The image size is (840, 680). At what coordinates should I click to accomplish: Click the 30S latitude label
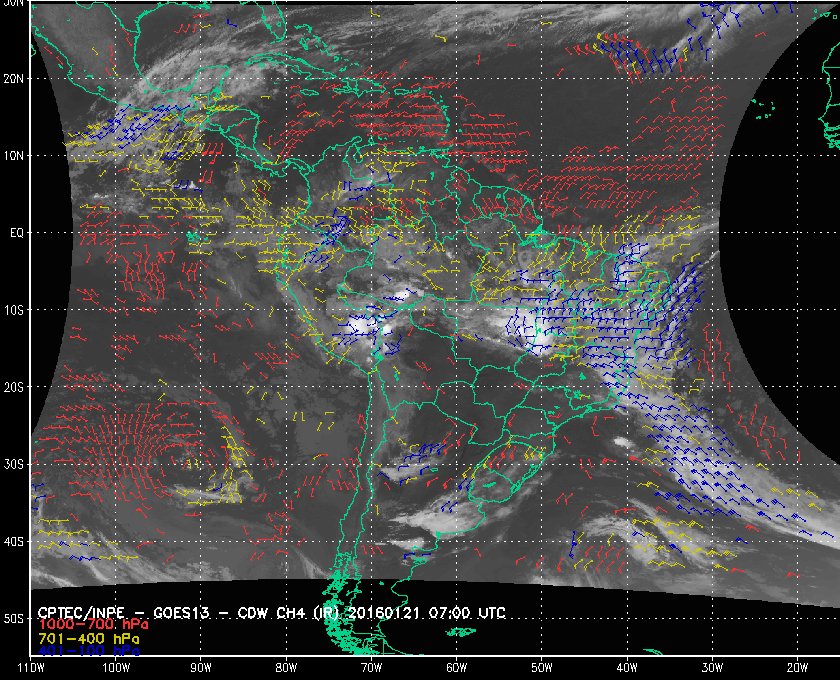pos(13,464)
